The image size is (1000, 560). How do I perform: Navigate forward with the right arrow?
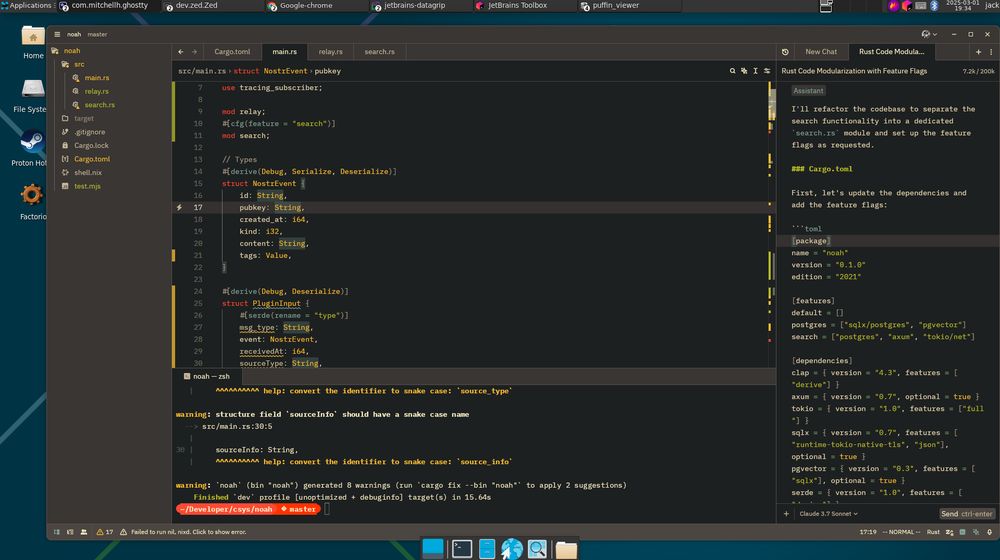(194, 52)
